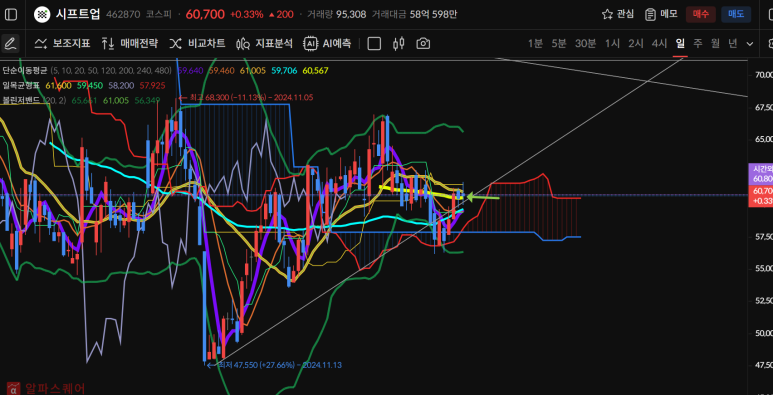
Task: Click the blue 매도 sell button
Action: 736,14
